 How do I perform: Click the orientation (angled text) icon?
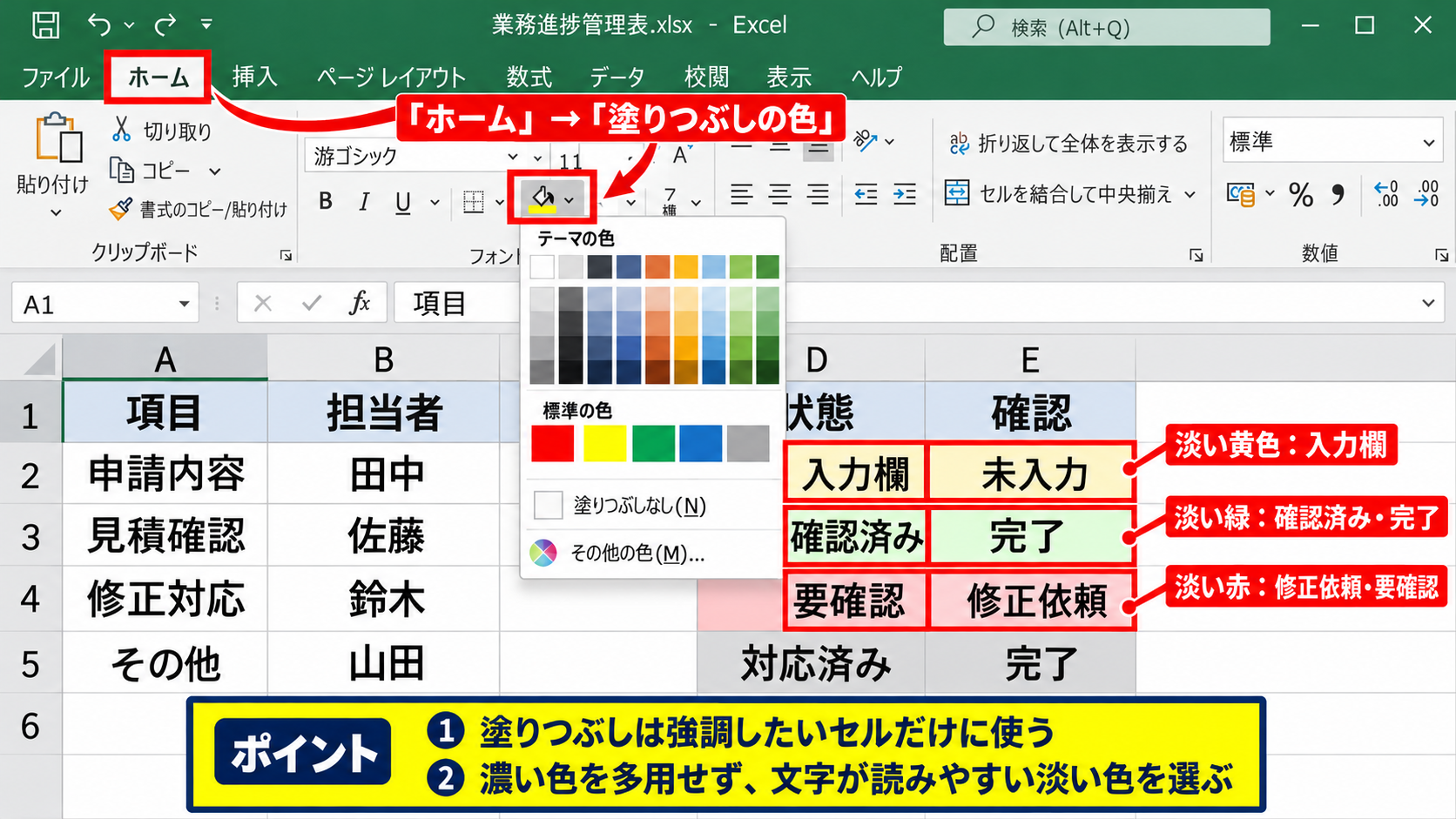pos(866,140)
